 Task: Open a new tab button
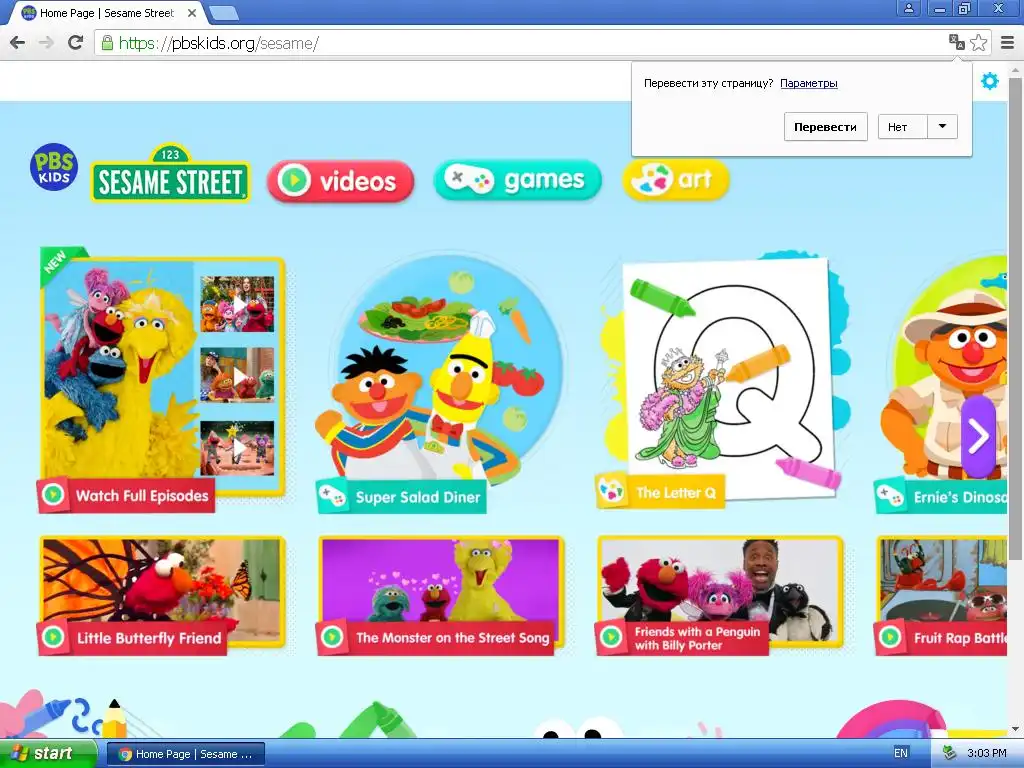pyautogui.click(x=223, y=13)
